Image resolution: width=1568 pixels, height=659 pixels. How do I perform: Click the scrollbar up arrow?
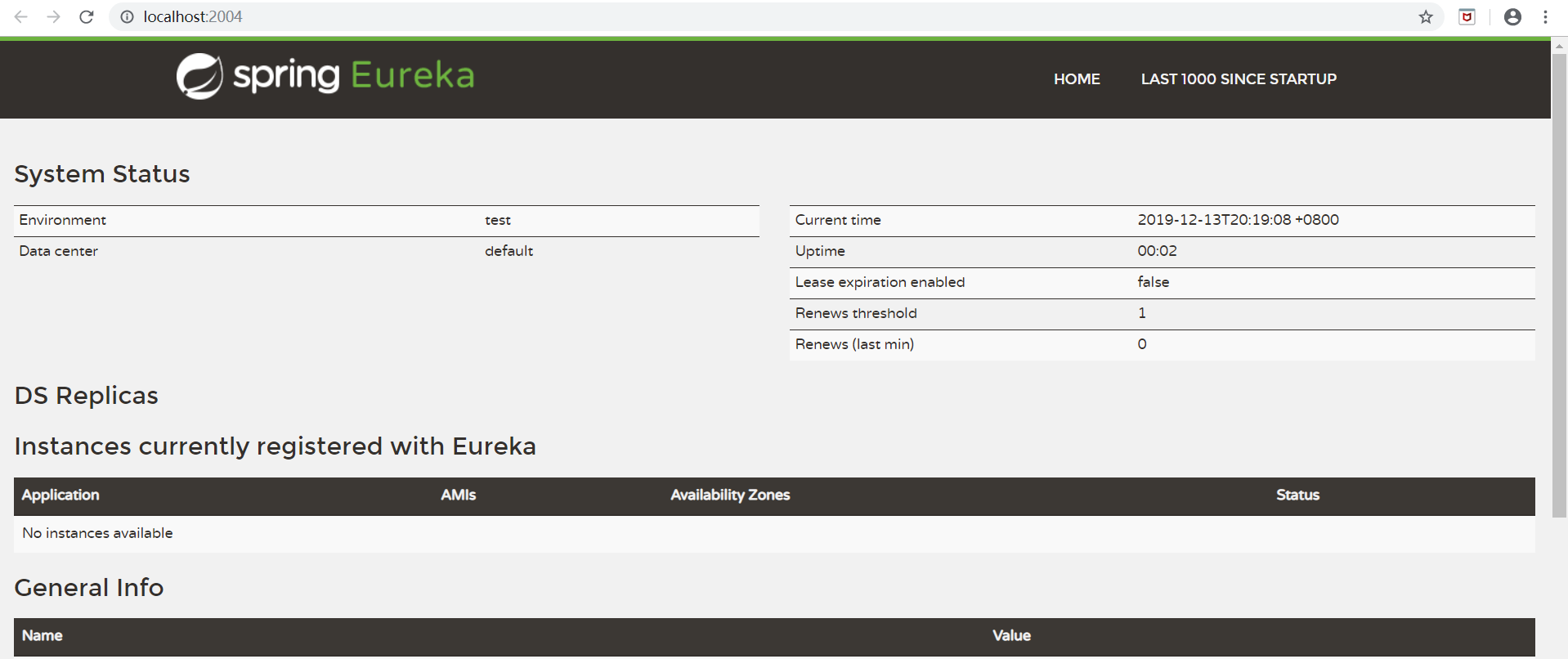(x=1559, y=46)
